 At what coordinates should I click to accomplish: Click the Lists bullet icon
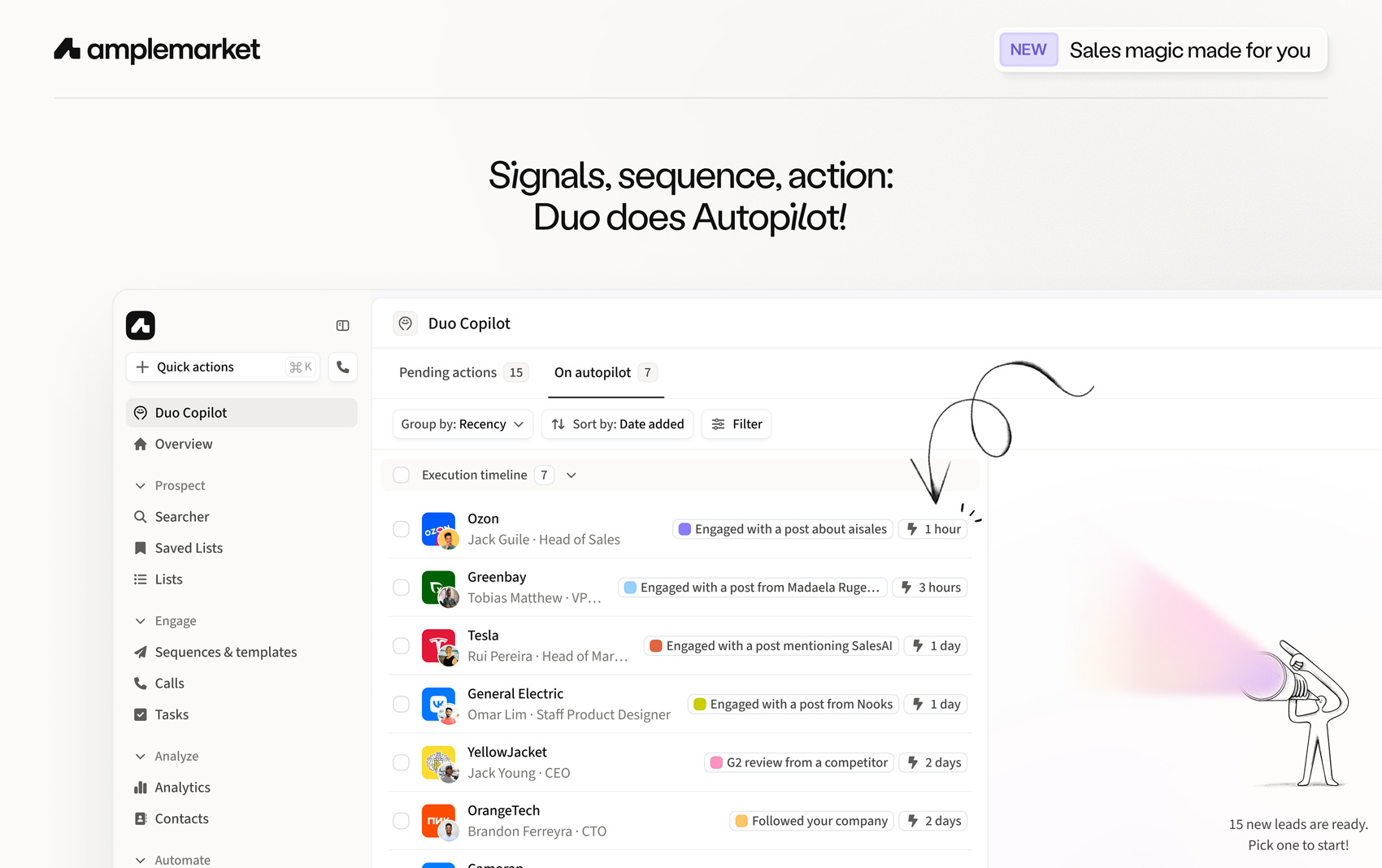coord(141,579)
